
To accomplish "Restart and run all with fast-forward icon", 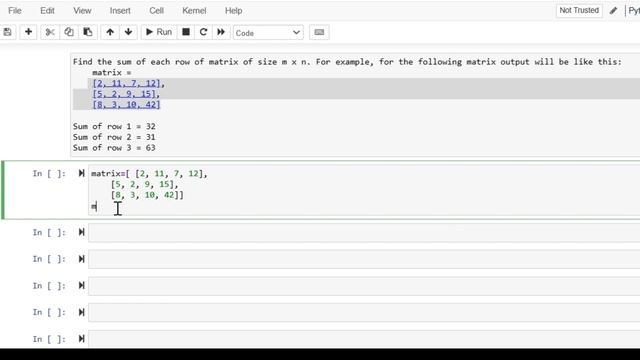I will 221,32.
